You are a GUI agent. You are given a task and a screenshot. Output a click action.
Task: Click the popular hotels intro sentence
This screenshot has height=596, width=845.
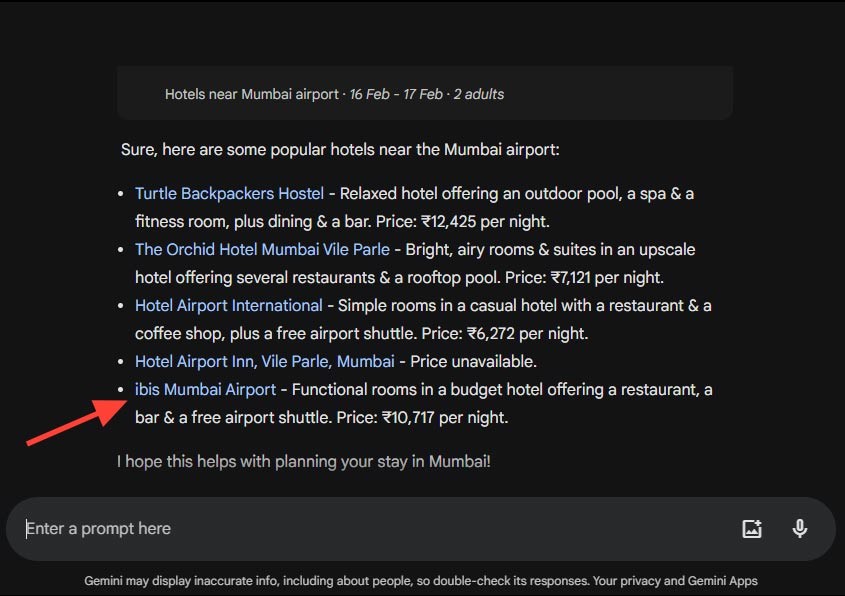pyautogui.click(x=340, y=149)
